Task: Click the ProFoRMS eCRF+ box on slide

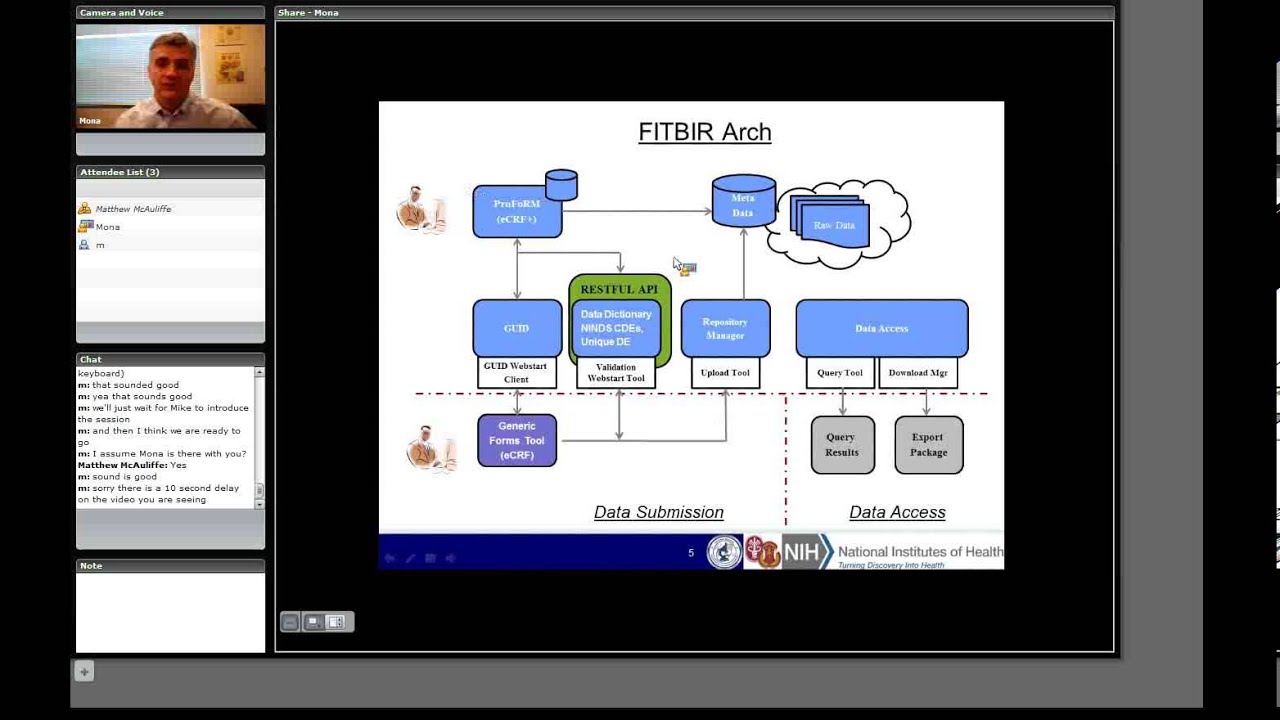Action: pyautogui.click(x=517, y=212)
